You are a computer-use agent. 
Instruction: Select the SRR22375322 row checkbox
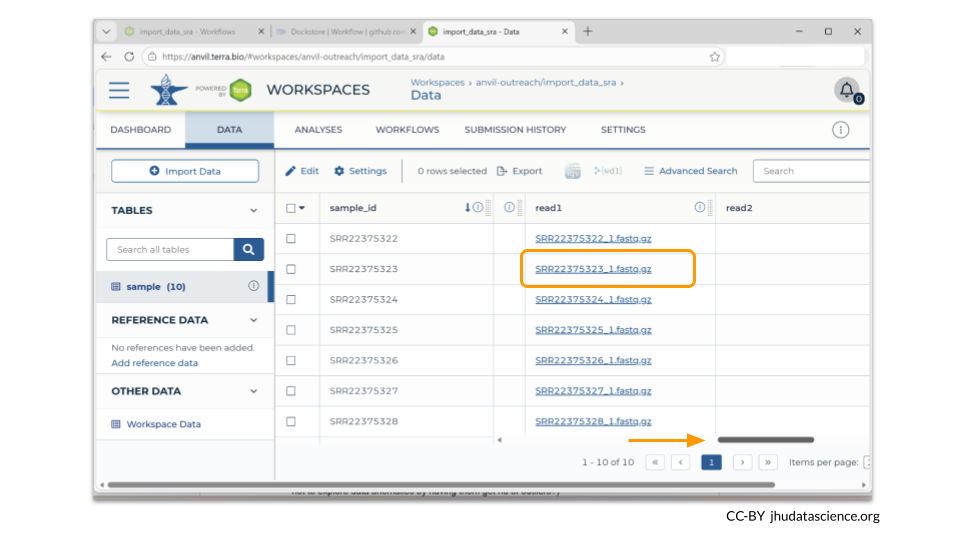click(291, 238)
